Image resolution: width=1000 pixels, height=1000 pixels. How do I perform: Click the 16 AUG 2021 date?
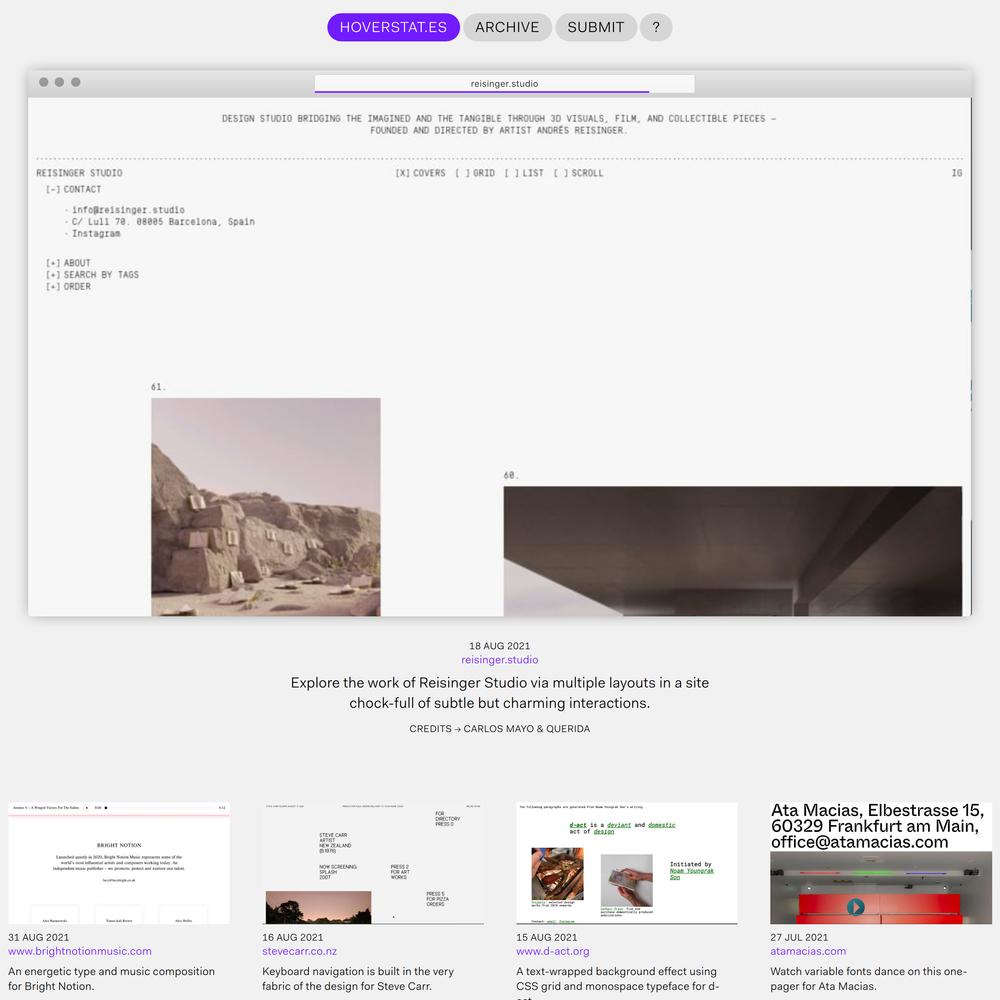tap(293, 938)
